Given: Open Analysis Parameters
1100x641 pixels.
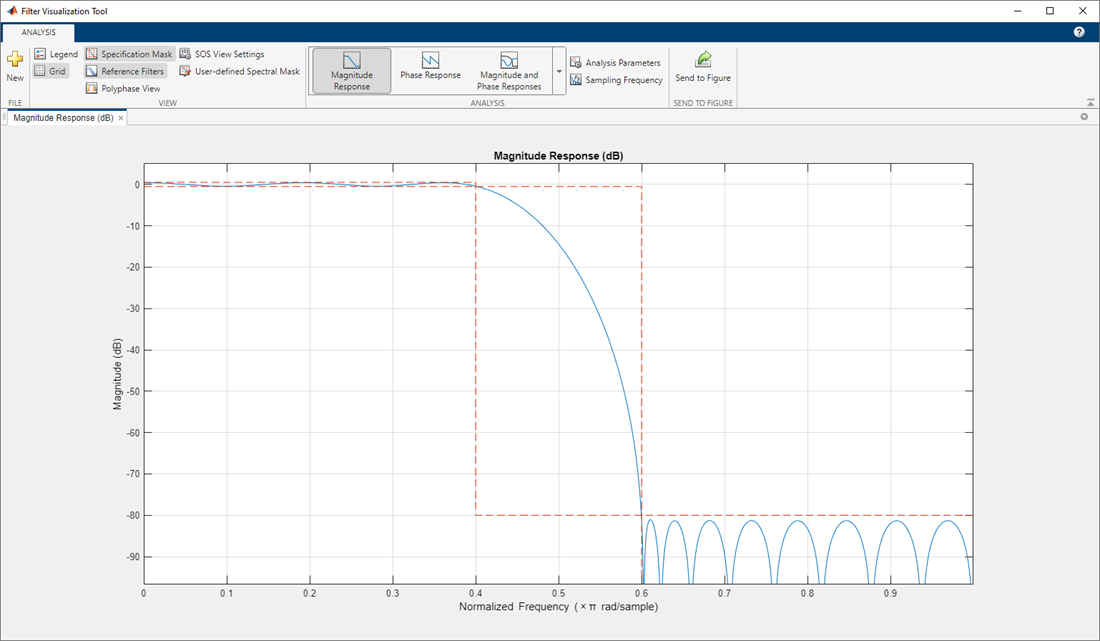Looking at the screenshot, I should [x=615, y=62].
